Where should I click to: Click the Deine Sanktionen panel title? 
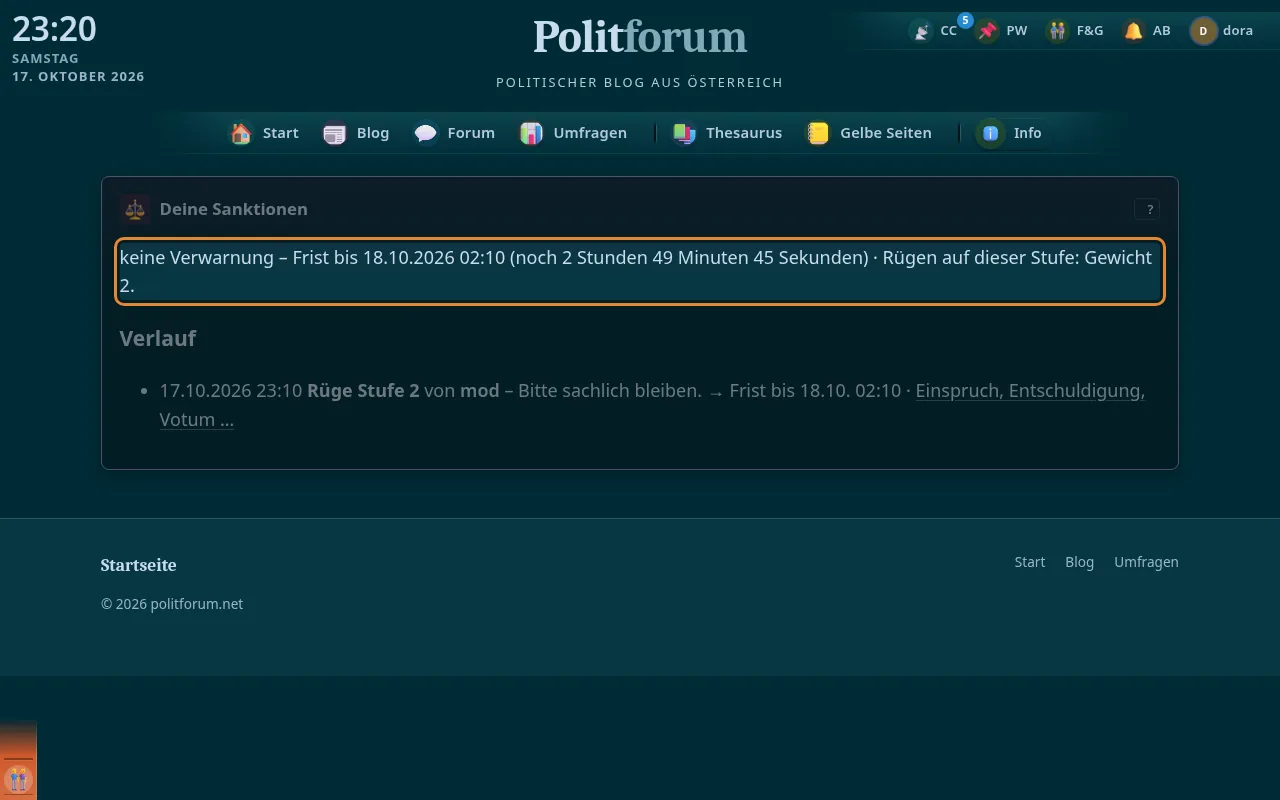pyautogui.click(x=234, y=209)
